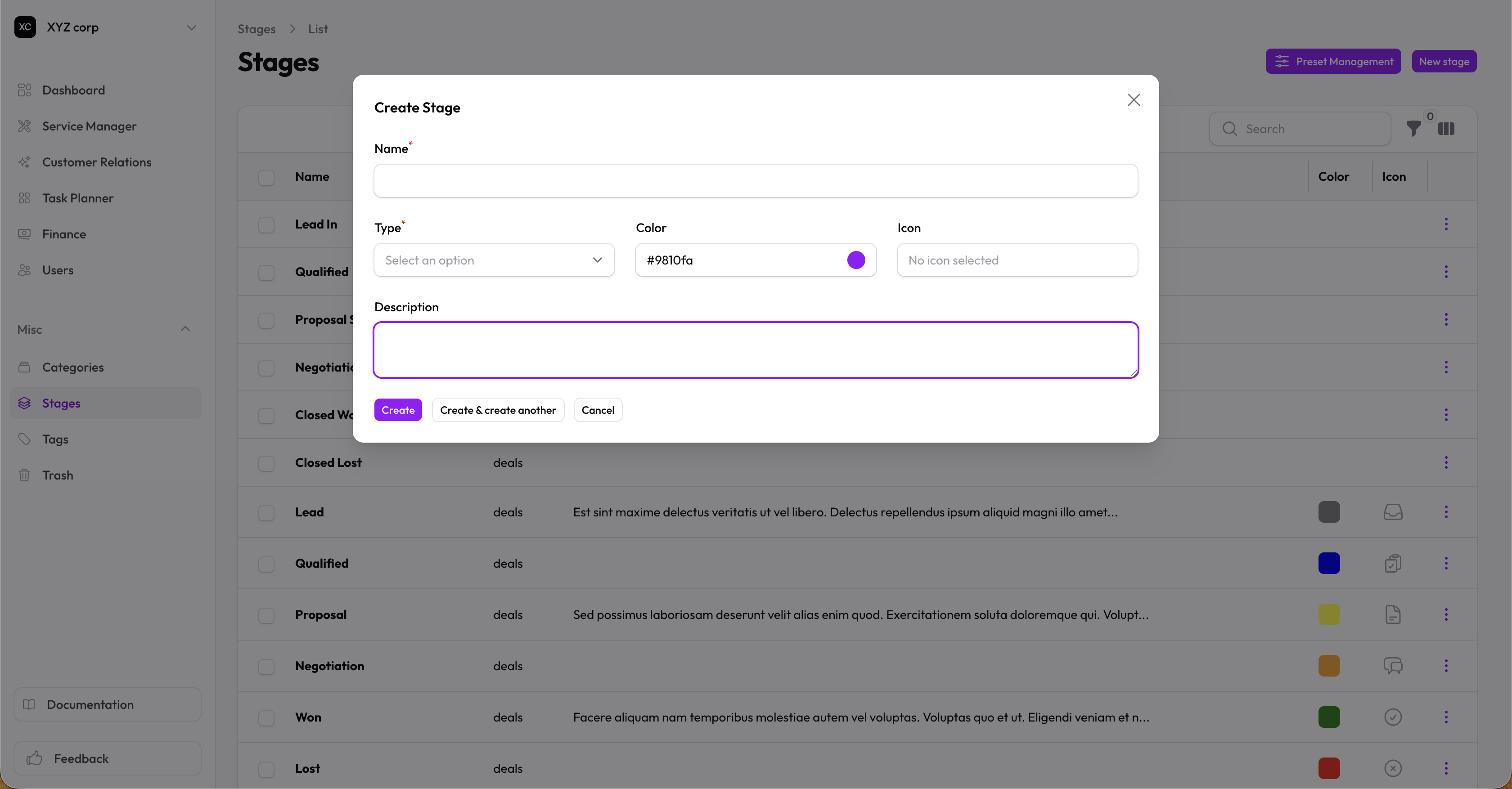Screen dimensions: 1512x789
Task: Check the Won row checkbox
Action: click(266, 718)
